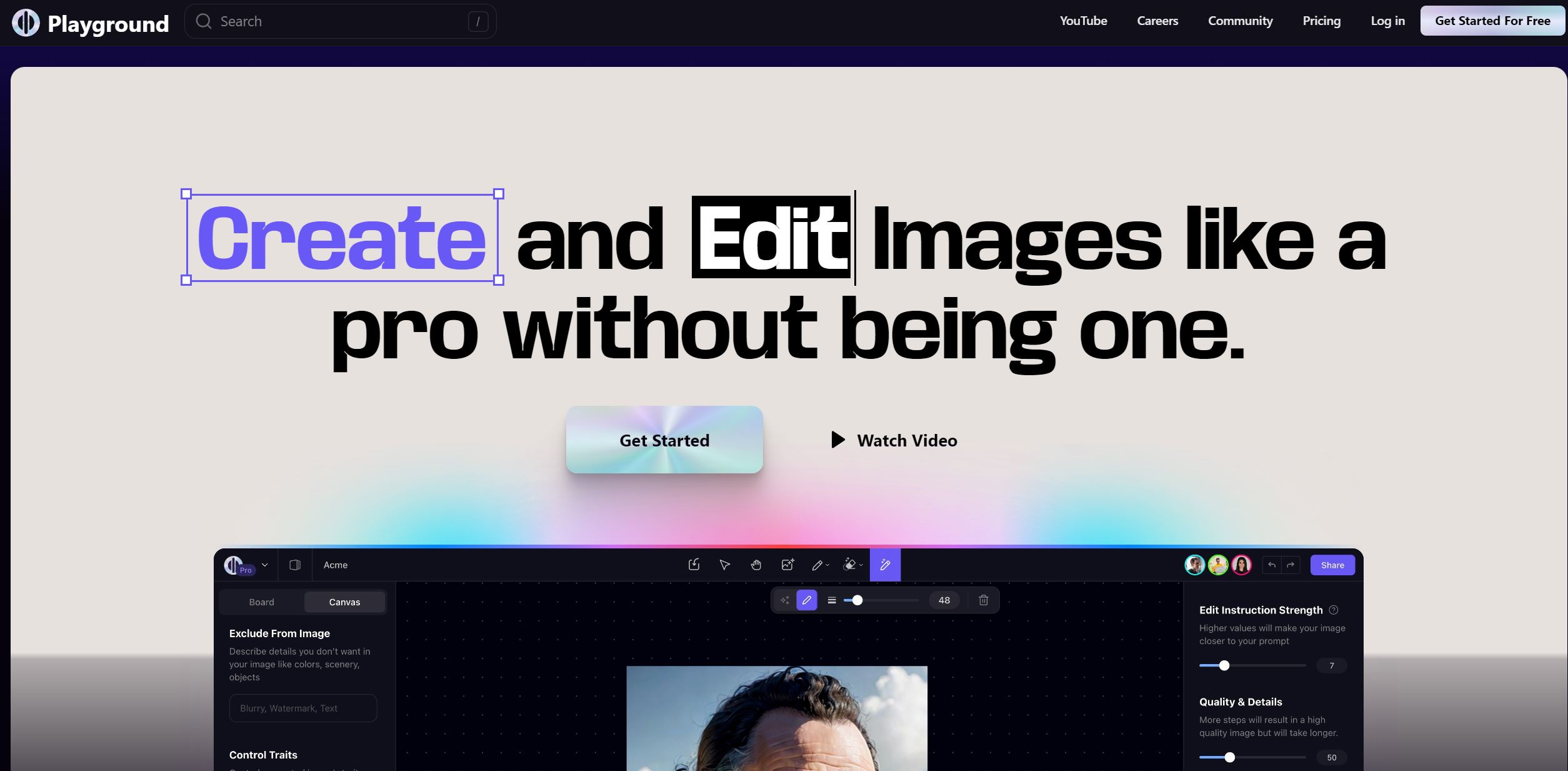Open the Pricing menu item
This screenshot has height=771, width=1568.
1321,21
